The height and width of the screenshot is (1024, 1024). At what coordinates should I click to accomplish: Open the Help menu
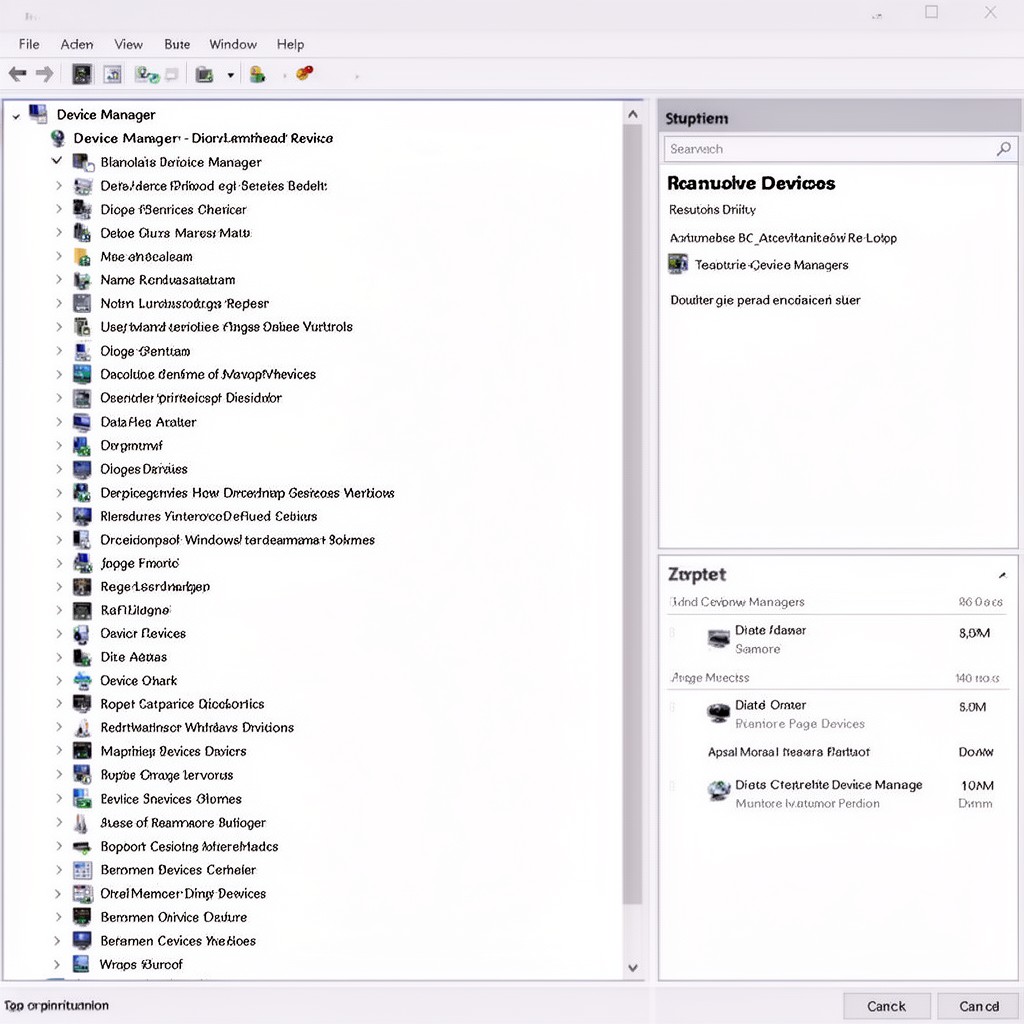[x=290, y=44]
